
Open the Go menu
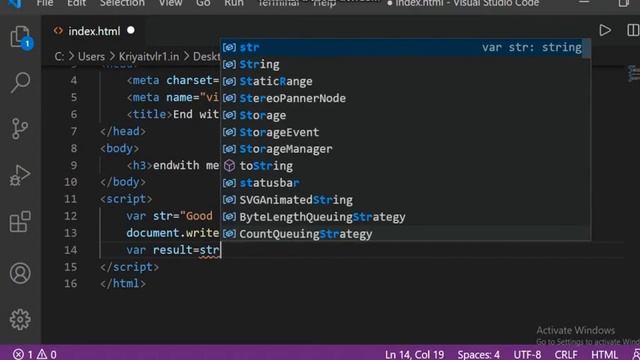tap(203, 3)
